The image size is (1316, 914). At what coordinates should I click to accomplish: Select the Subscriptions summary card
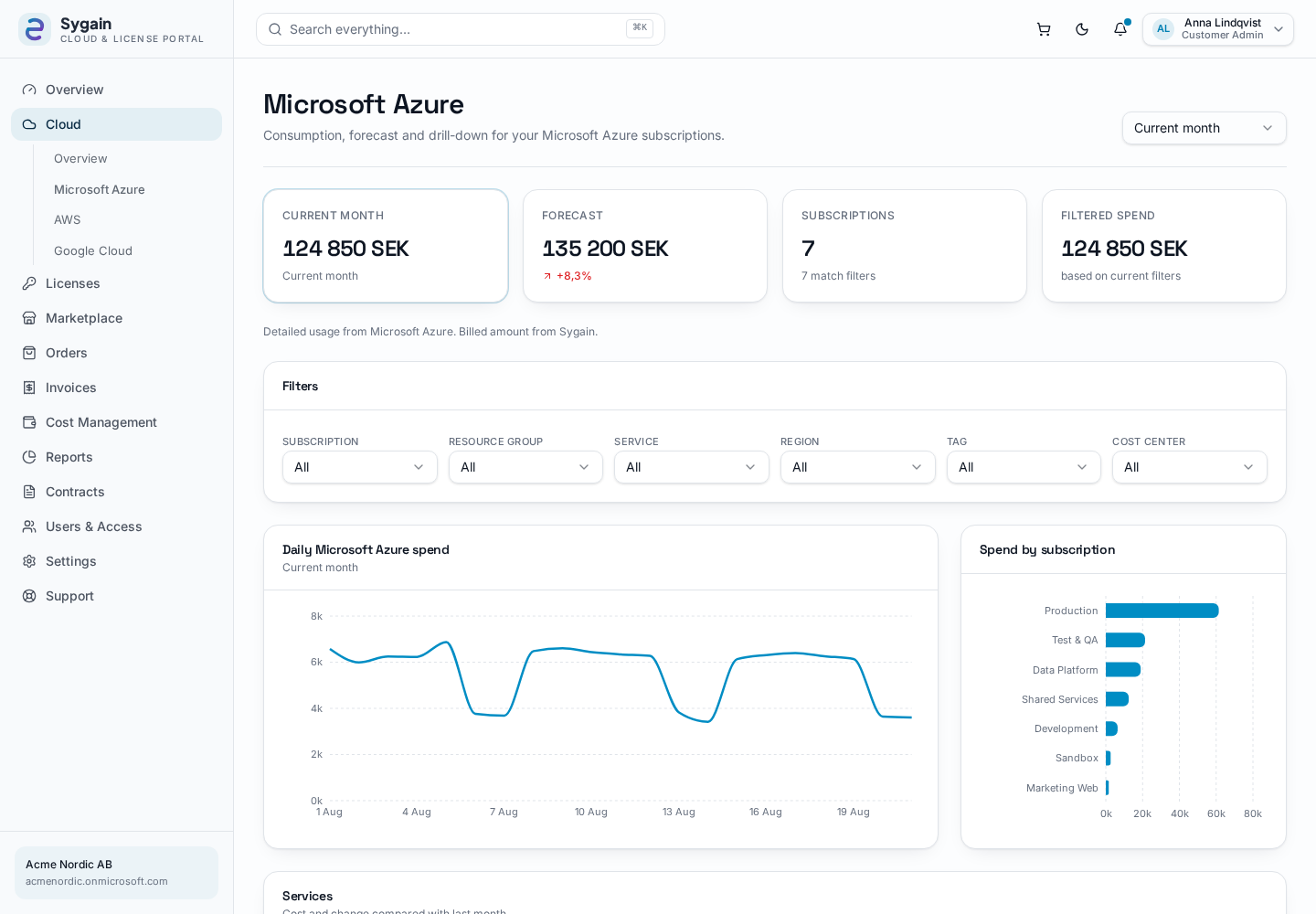click(905, 246)
